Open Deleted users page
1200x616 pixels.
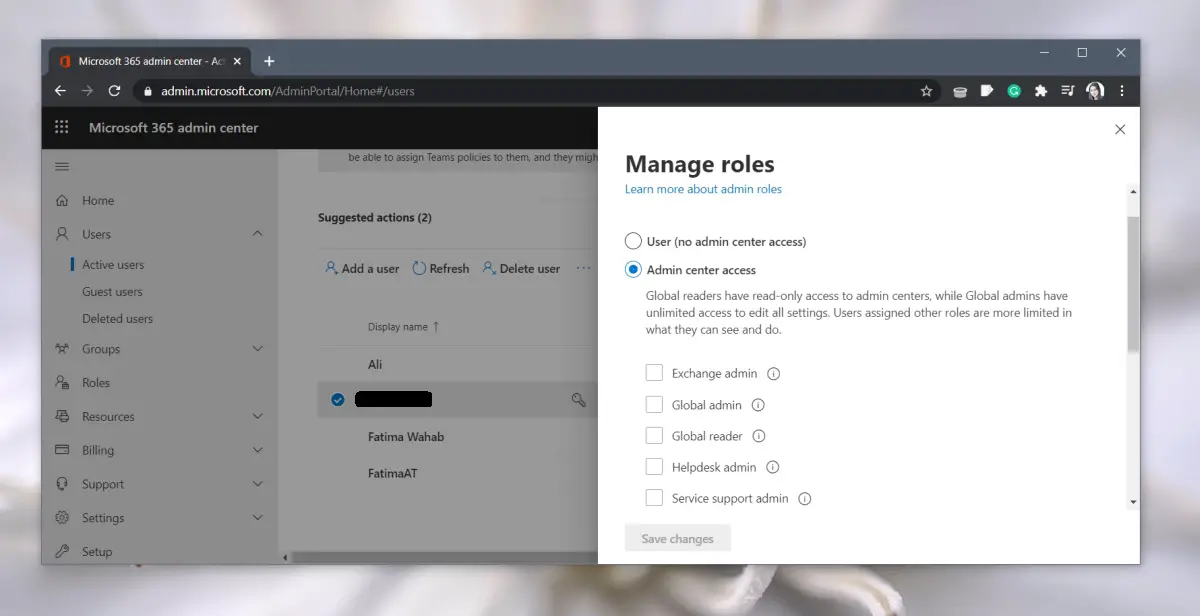(x=117, y=319)
